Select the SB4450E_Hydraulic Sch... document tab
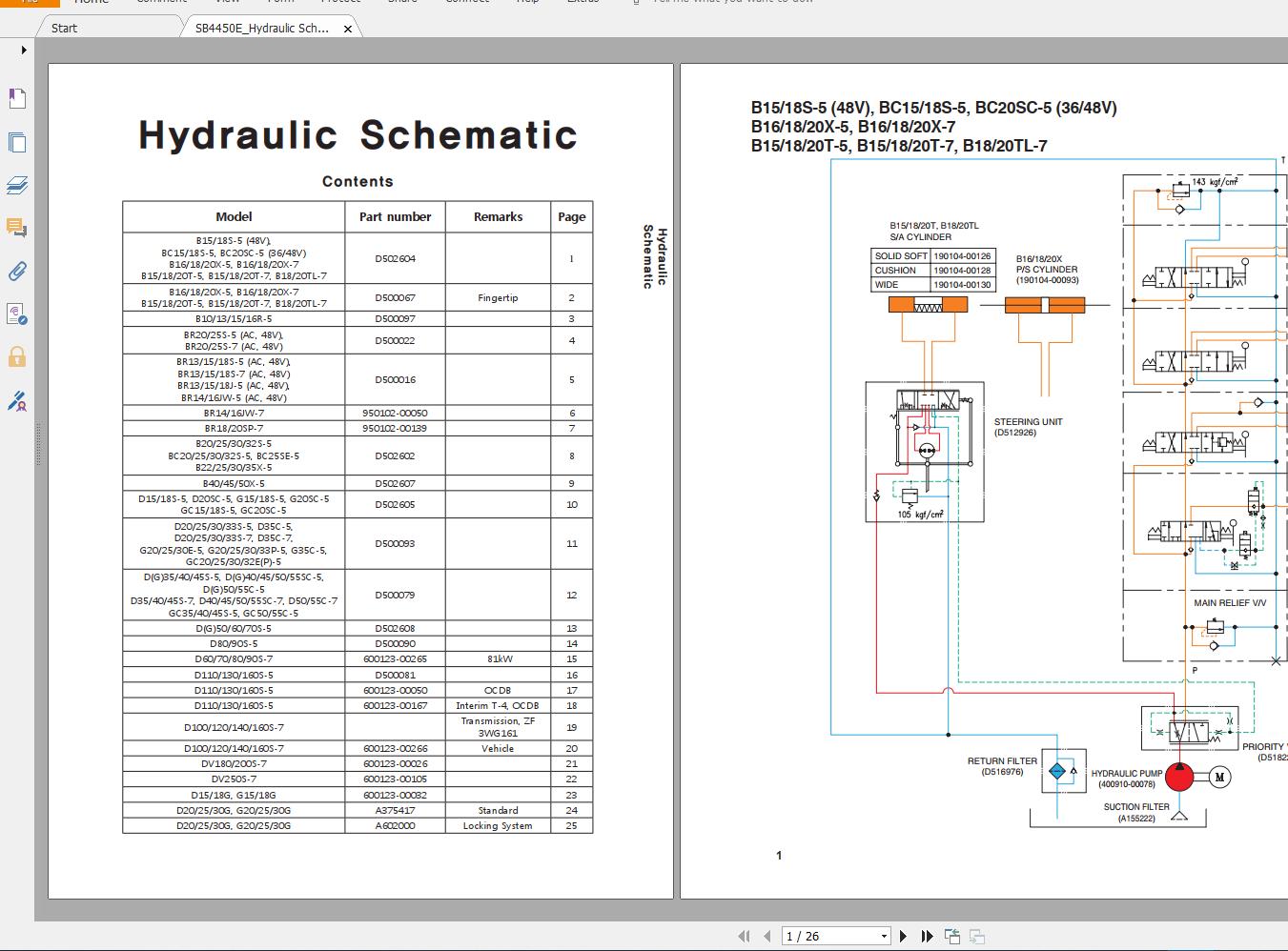The height and width of the screenshot is (951, 1288). point(262,29)
